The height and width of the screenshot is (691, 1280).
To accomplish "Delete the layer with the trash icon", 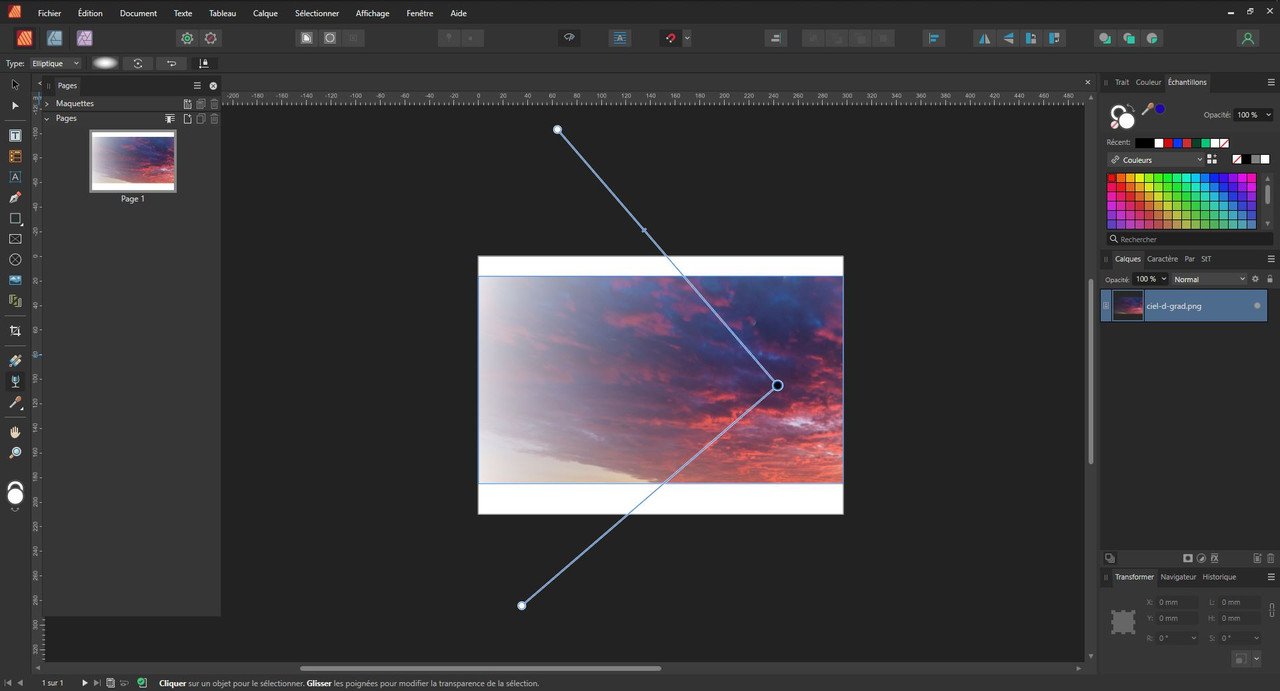I will tap(1271, 558).
